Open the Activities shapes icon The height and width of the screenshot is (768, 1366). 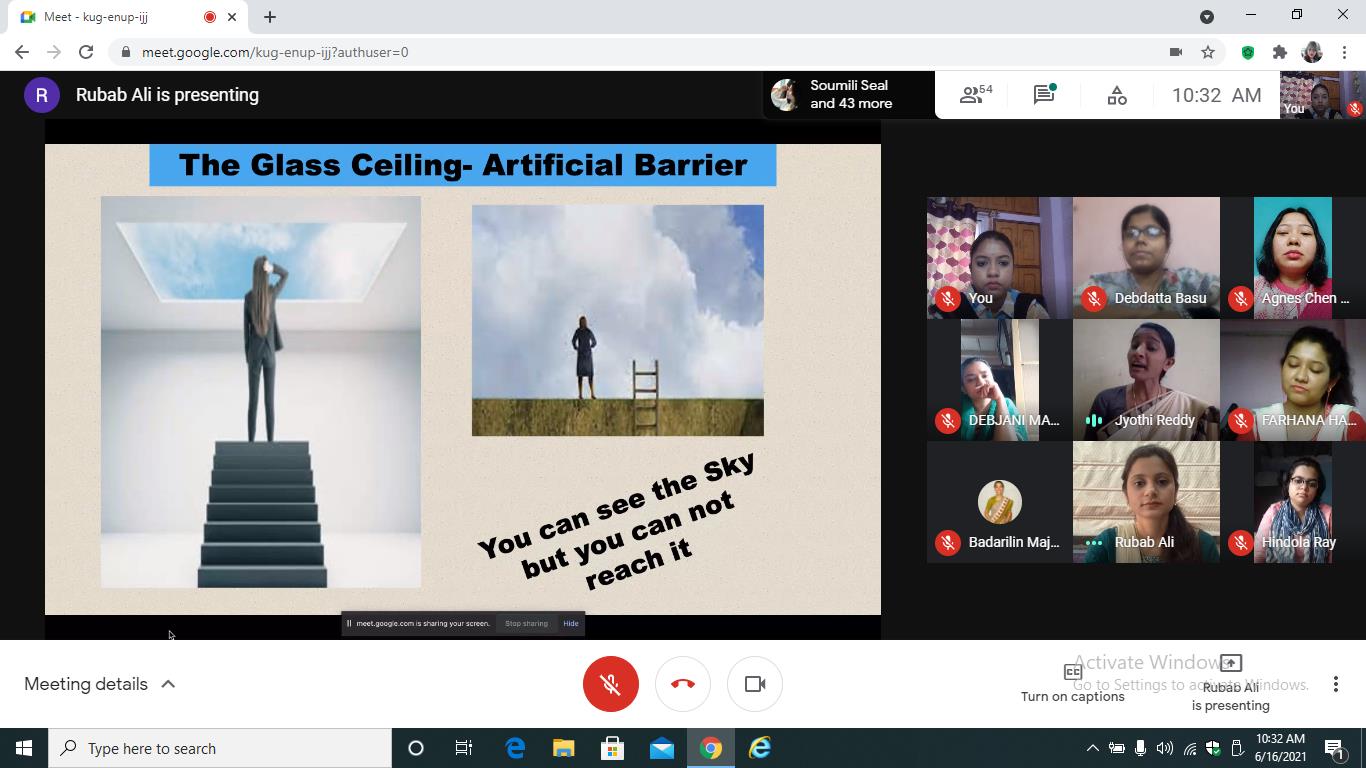pos(1117,95)
